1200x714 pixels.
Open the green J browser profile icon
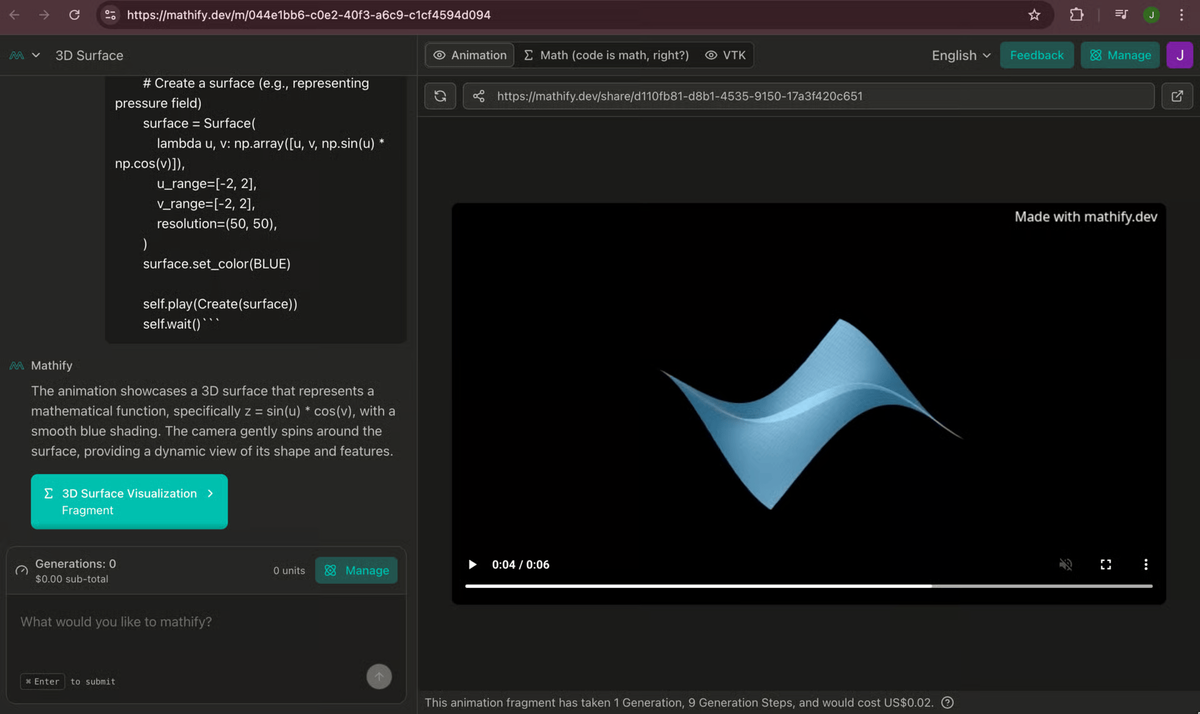tap(1151, 15)
